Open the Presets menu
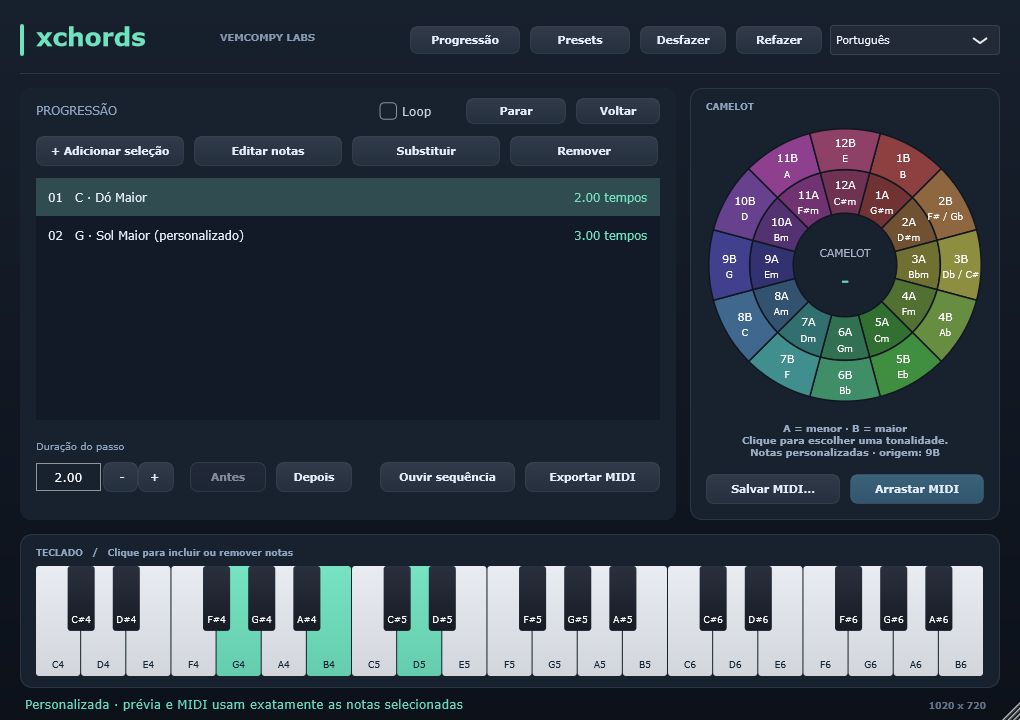 click(580, 40)
